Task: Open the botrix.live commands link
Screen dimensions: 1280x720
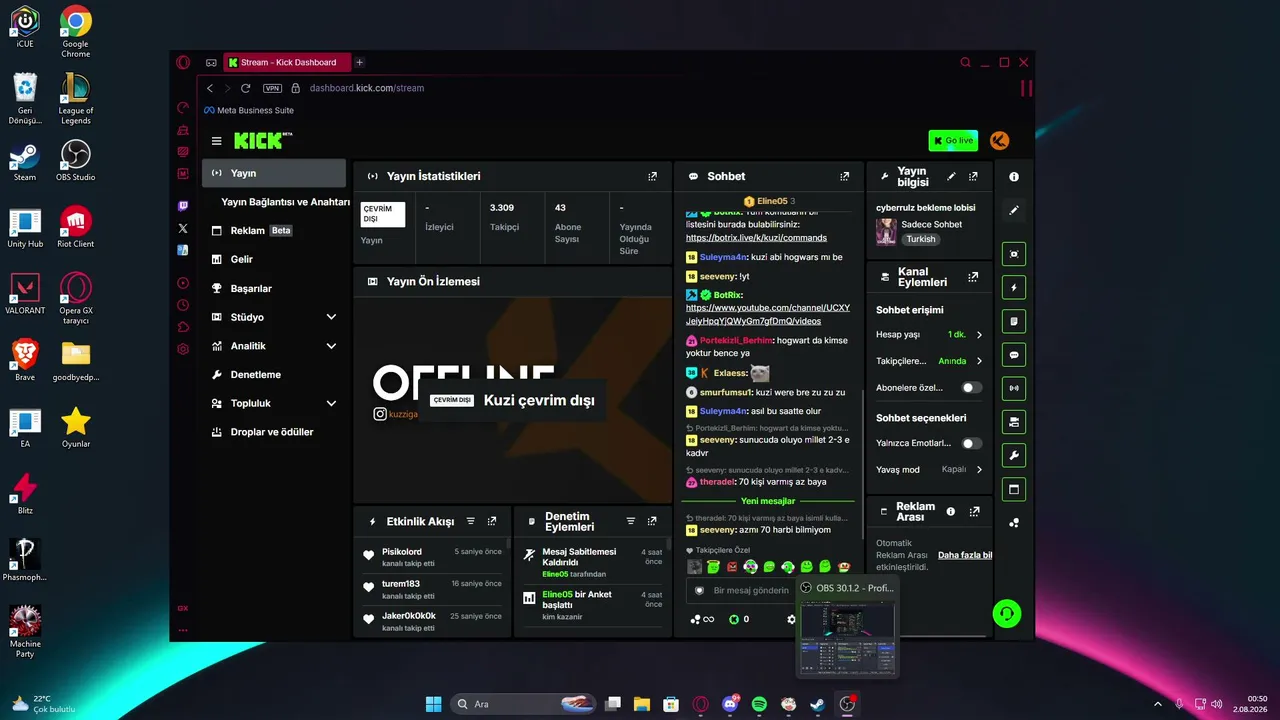Action: coord(756,238)
